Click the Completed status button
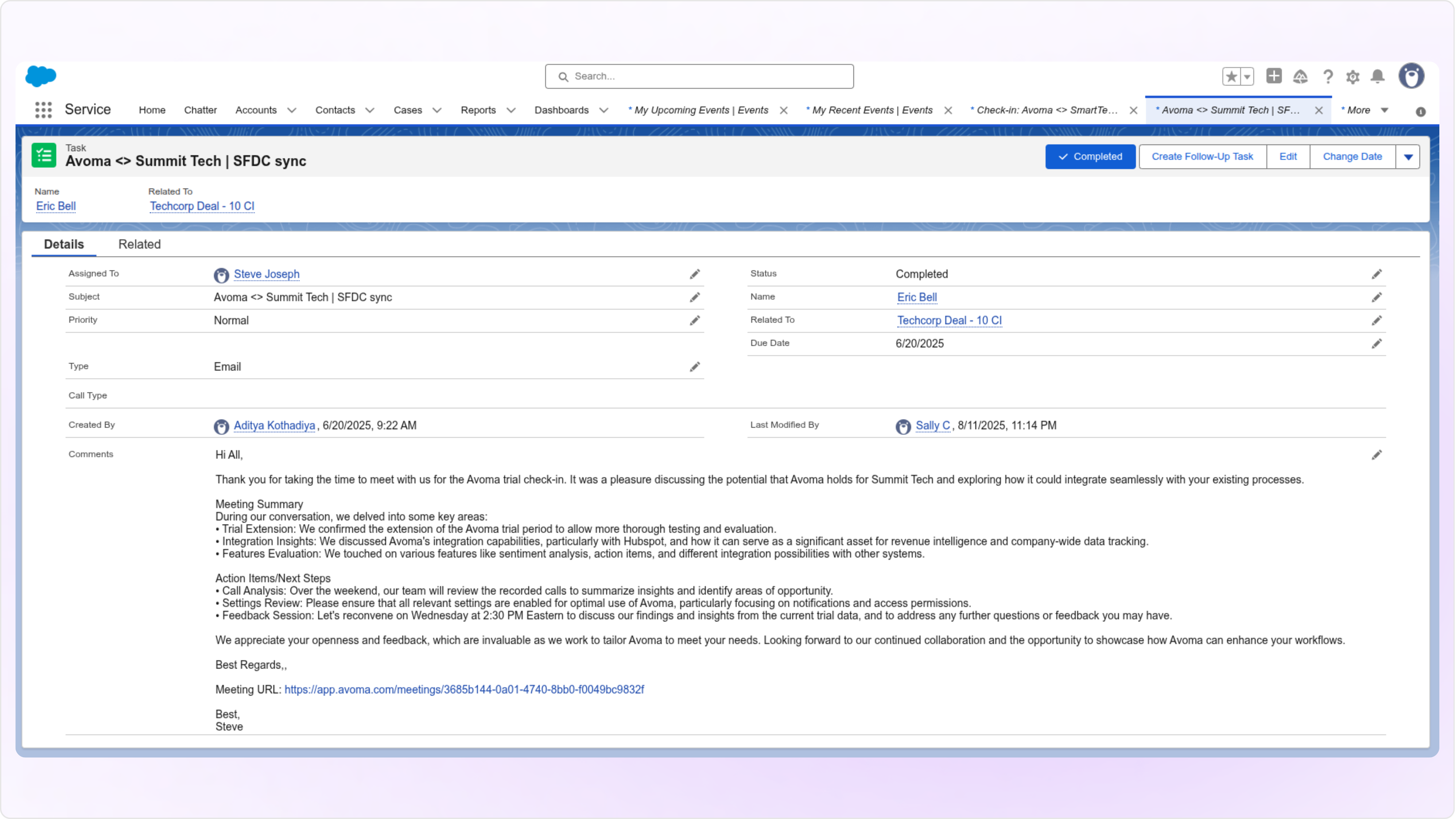Image resolution: width=1456 pixels, height=819 pixels. [1090, 157]
